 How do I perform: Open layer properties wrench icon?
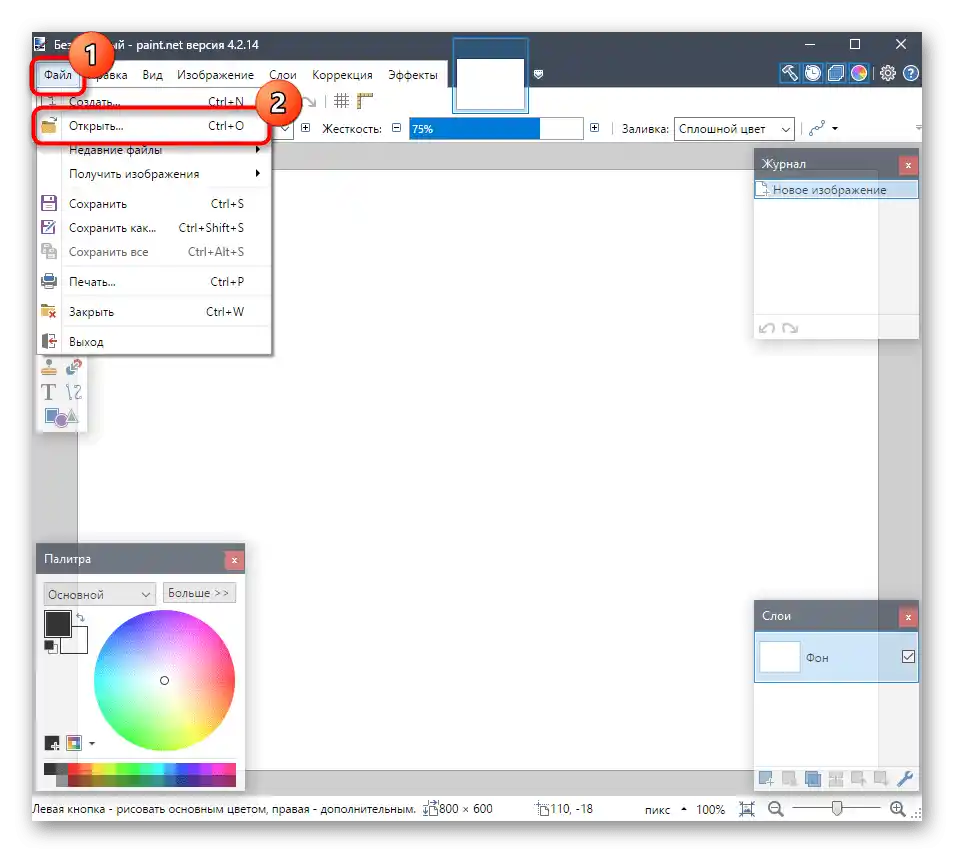(x=905, y=778)
